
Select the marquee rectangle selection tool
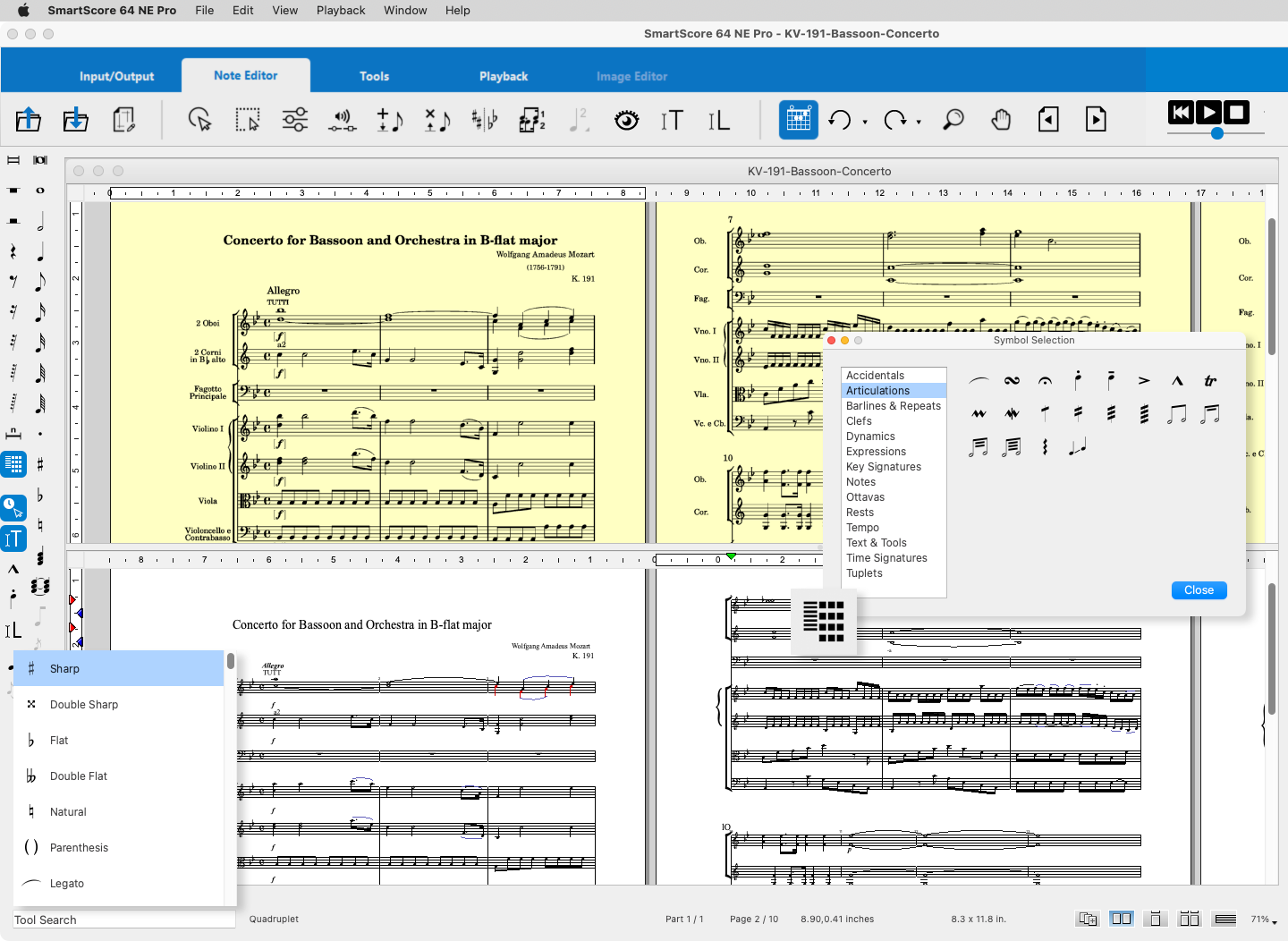tap(247, 120)
